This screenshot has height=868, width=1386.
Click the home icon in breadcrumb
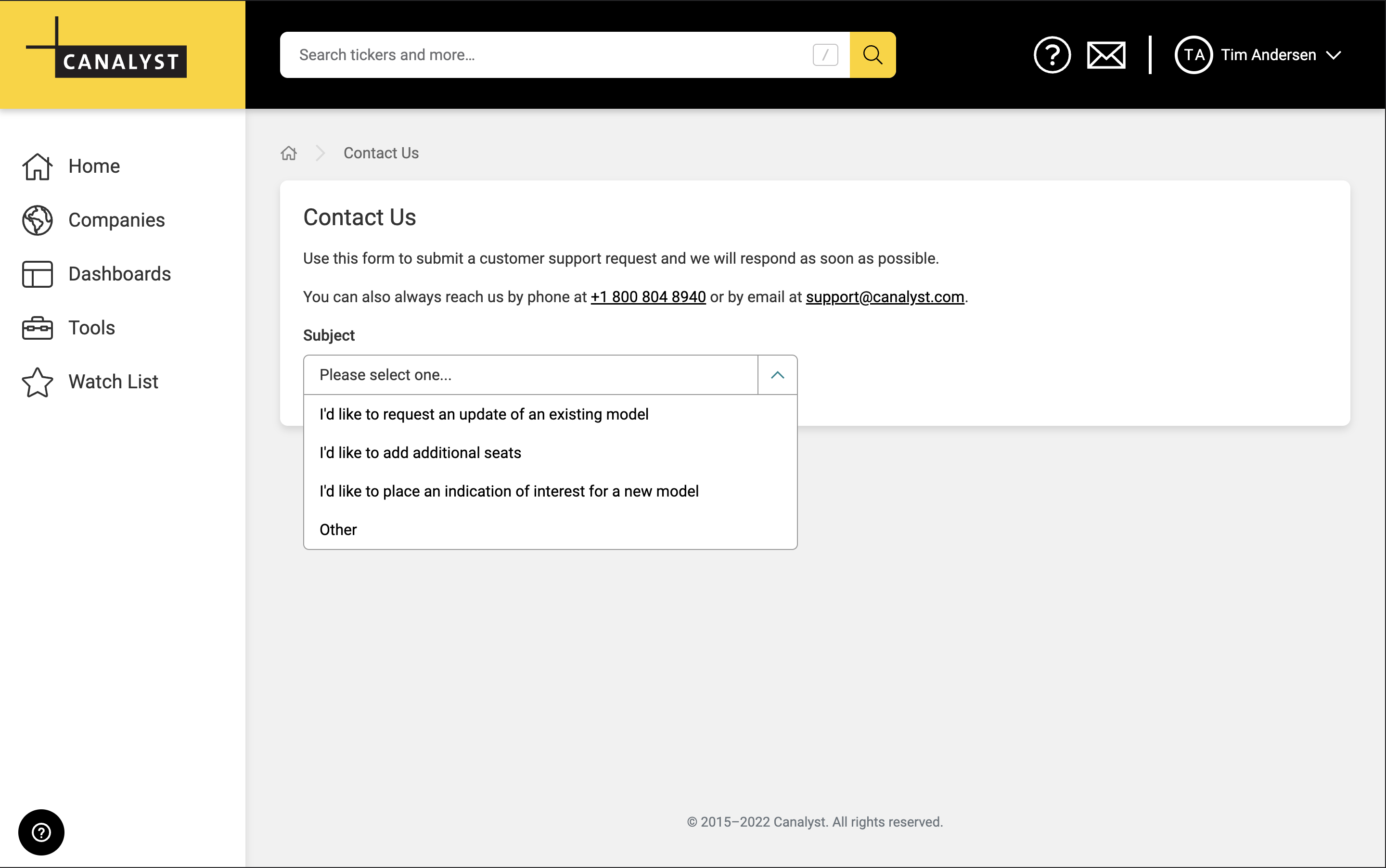point(289,153)
